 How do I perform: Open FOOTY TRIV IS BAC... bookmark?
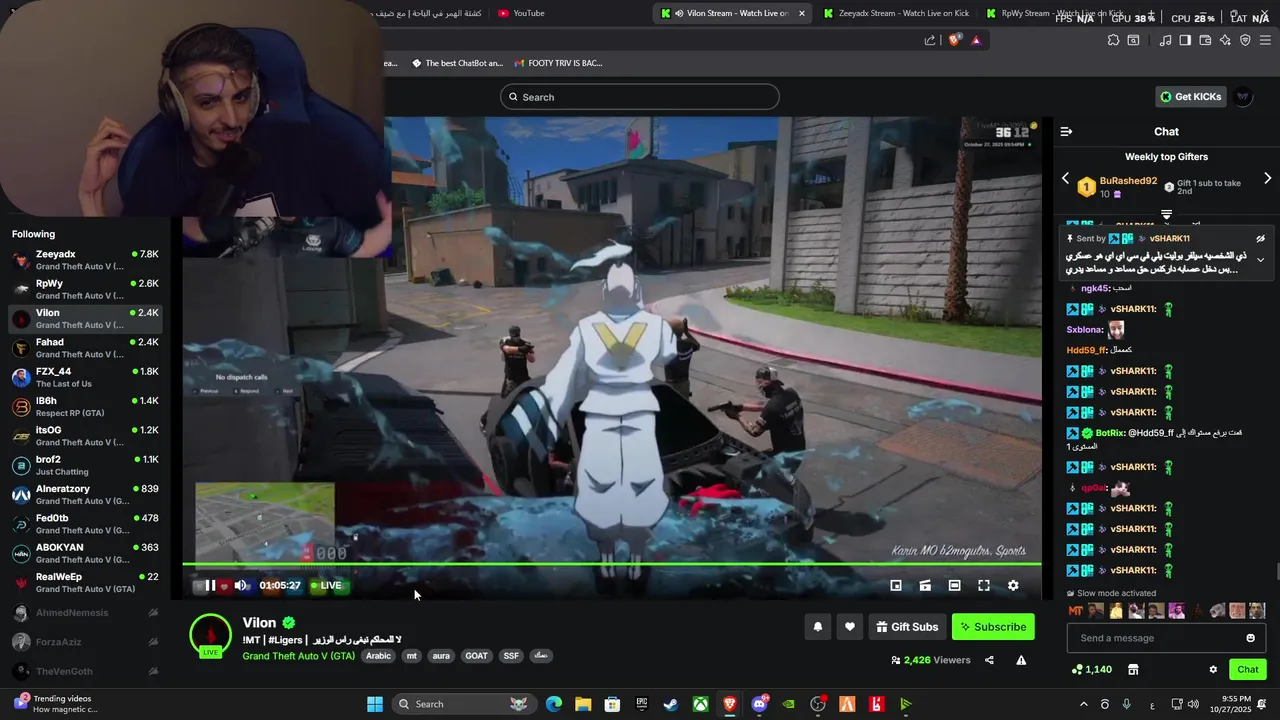[x=558, y=63]
